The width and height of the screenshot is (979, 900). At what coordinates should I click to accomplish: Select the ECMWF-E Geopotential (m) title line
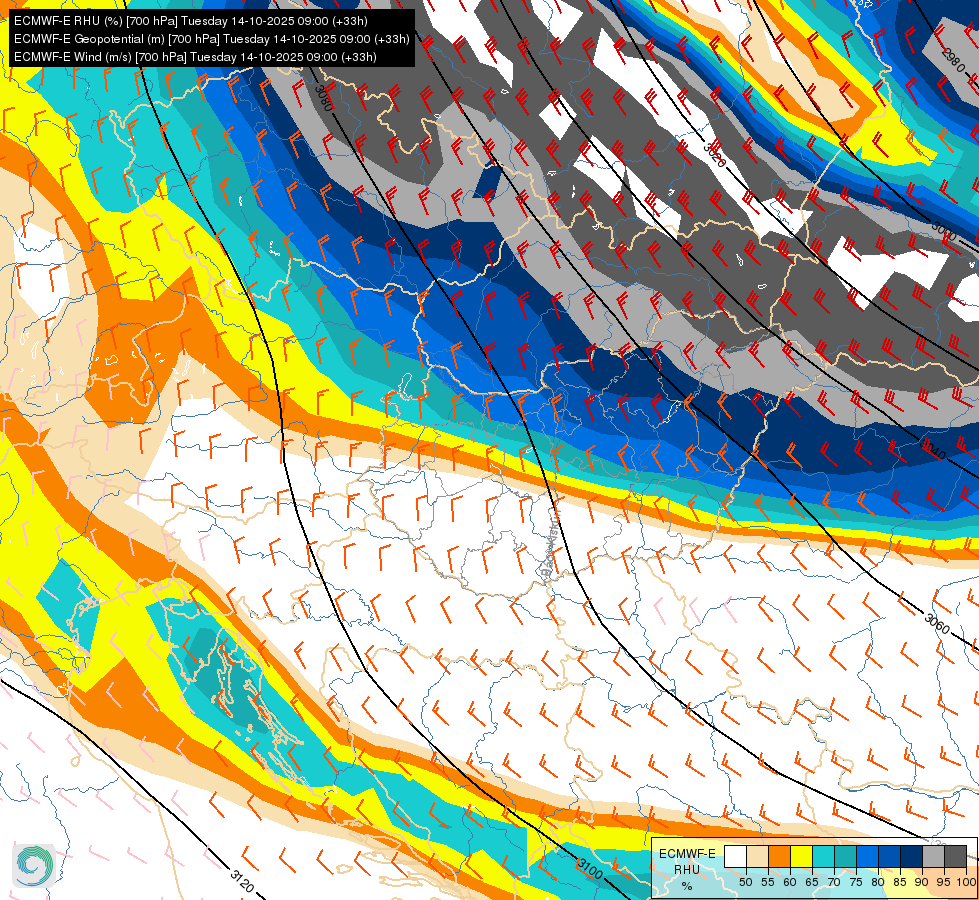(x=212, y=39)
